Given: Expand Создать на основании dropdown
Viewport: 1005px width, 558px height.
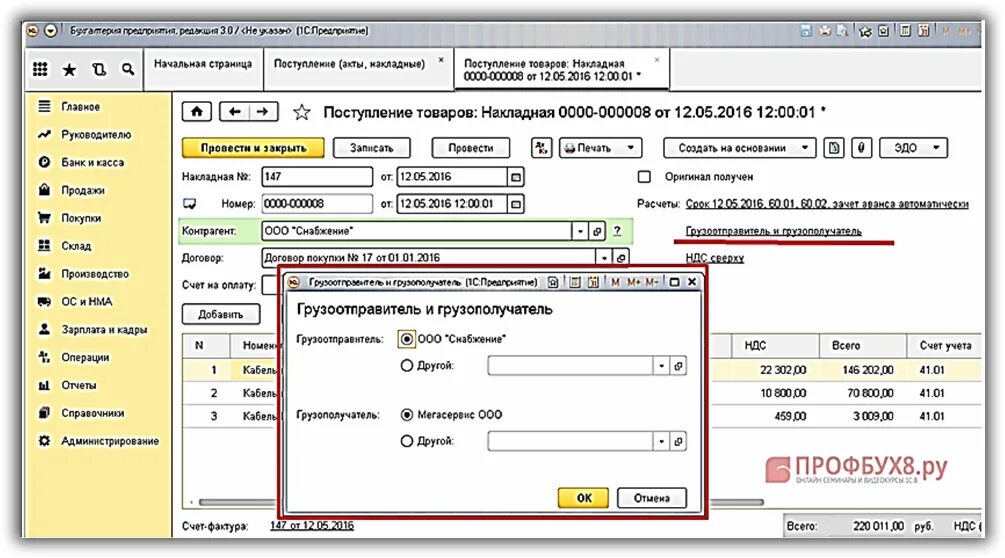Looking at the screenshot, I should click(x=805, y=148).
